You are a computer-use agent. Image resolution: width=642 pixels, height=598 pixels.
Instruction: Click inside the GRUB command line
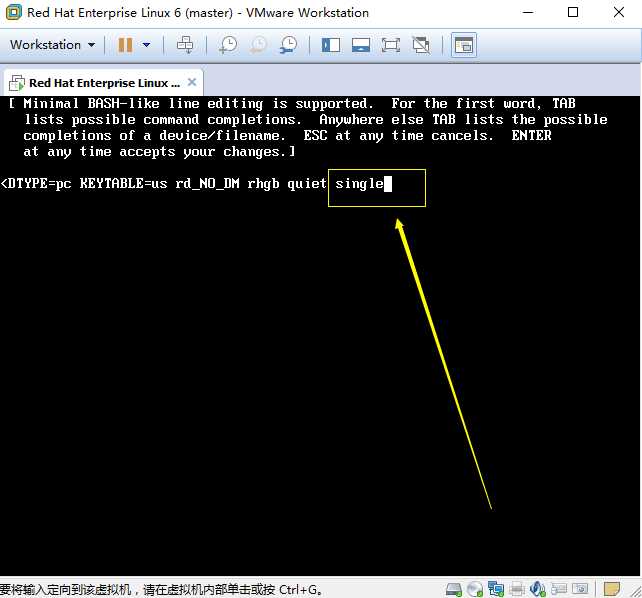[x=197, y=183]
